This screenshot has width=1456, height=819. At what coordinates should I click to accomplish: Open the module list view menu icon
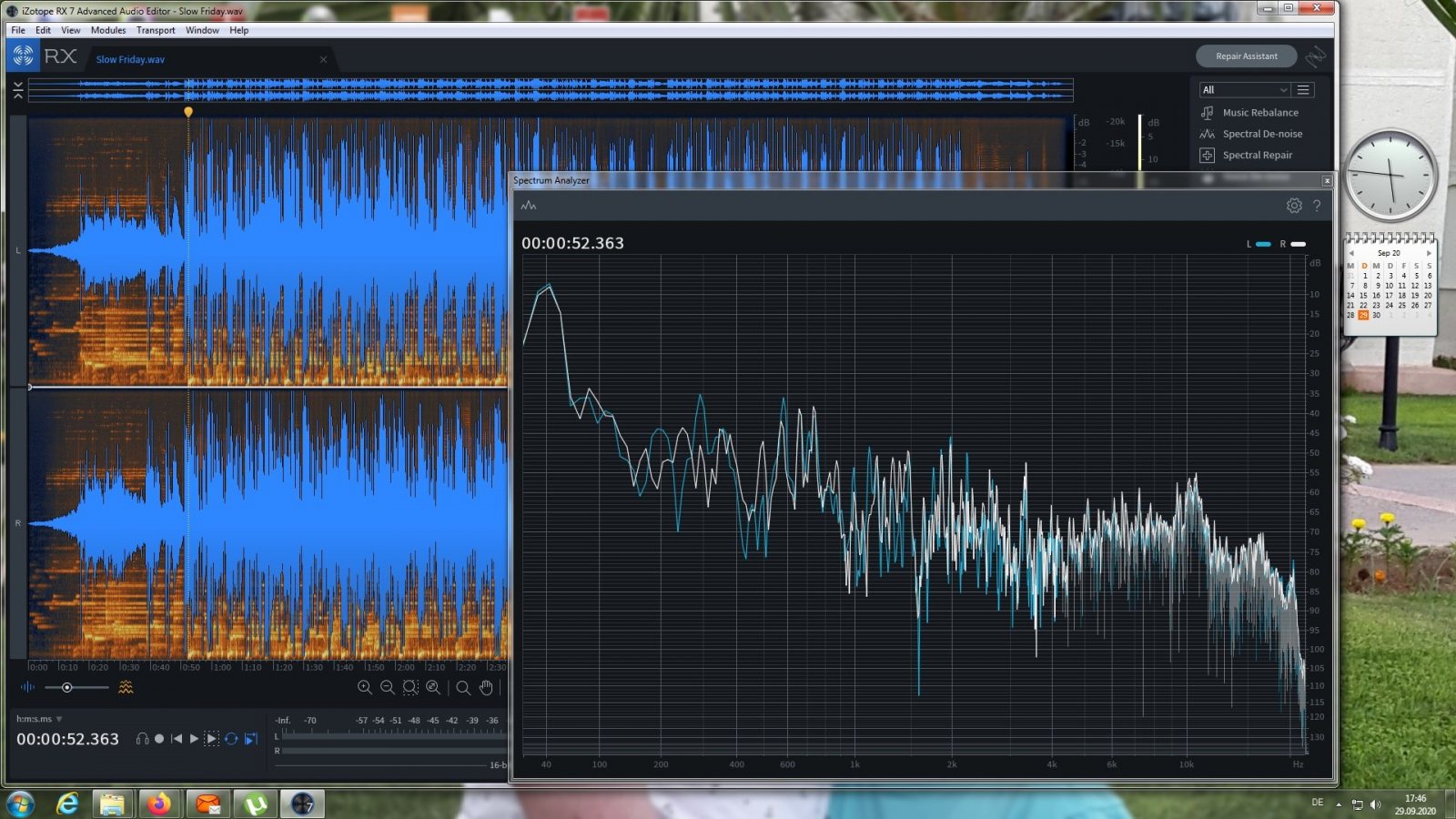pos(1303,90)
